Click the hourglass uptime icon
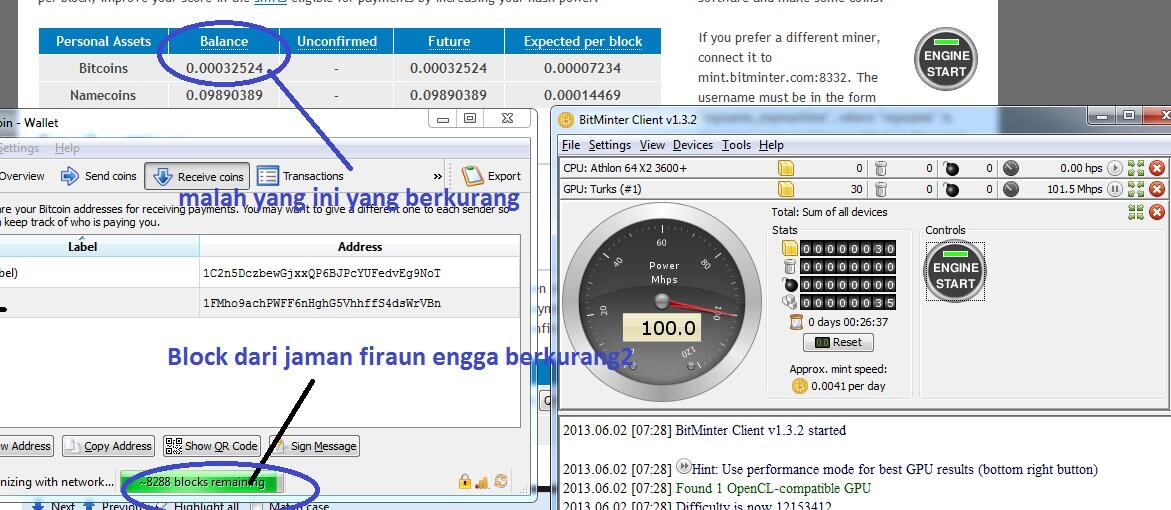1171x510 pixels. click(x=796, y=322)
